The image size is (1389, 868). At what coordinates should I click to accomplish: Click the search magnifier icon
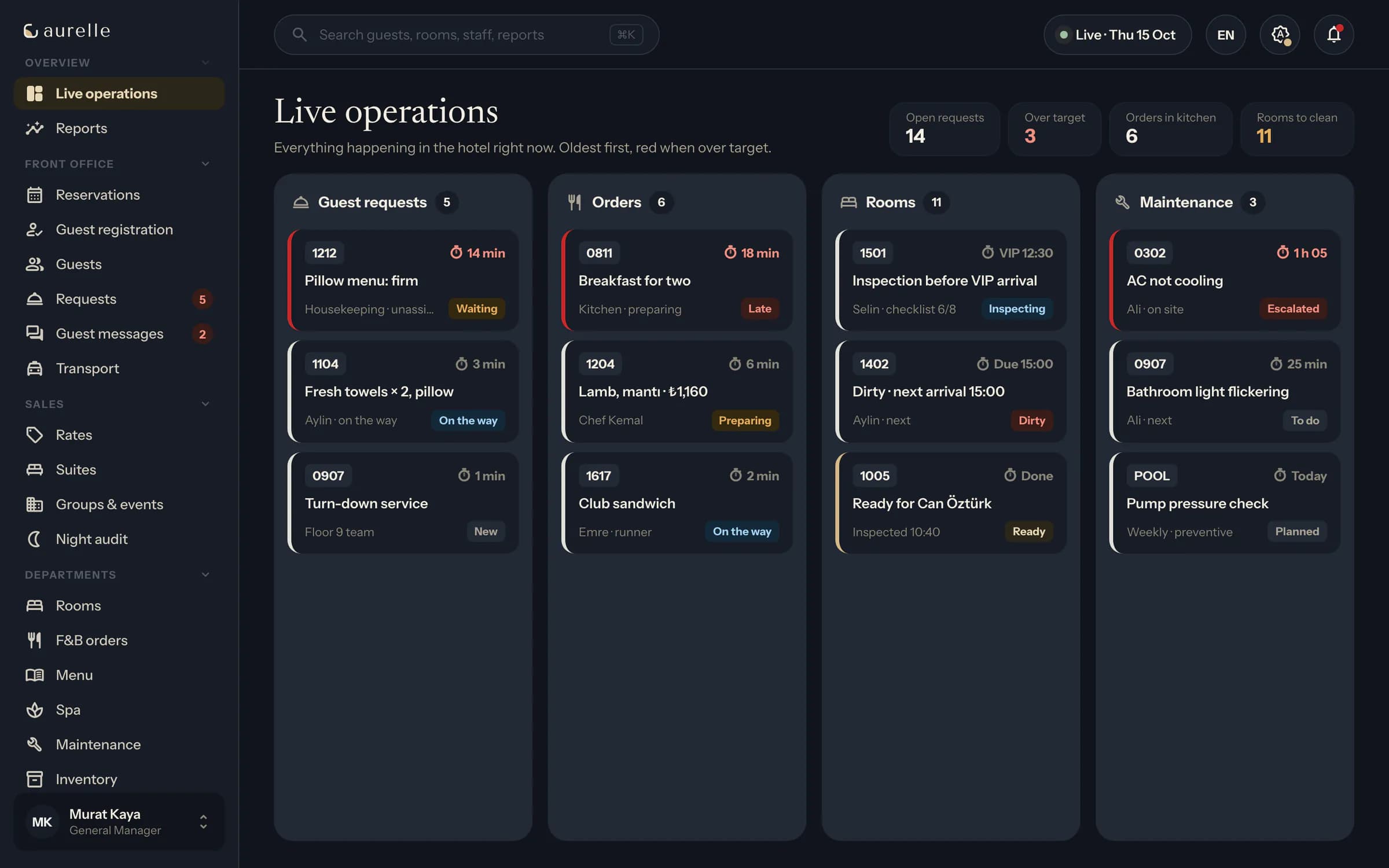(299, 35)
